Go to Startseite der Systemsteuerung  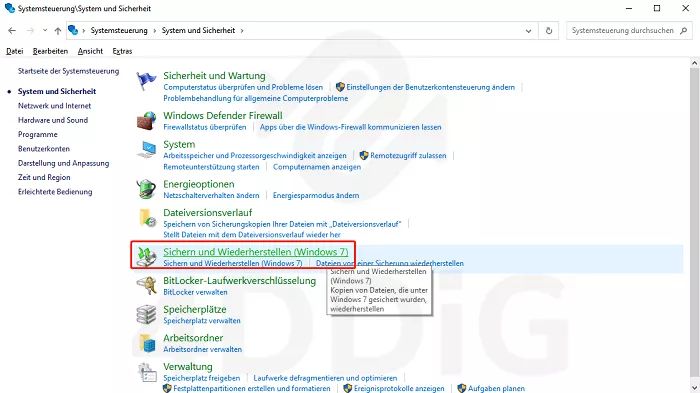pos(68,71)
